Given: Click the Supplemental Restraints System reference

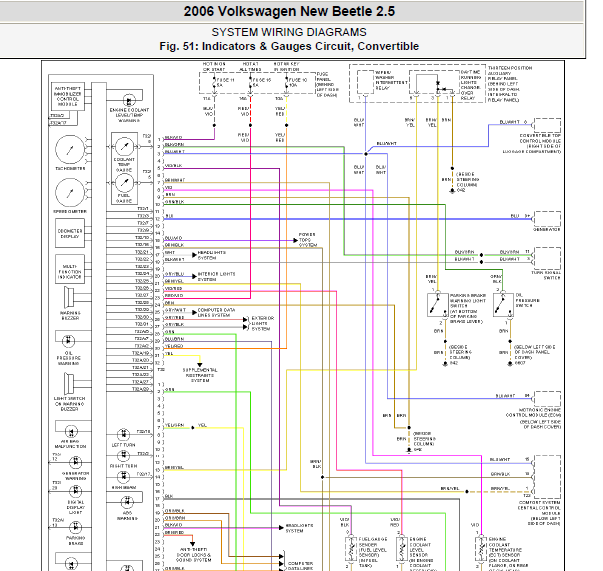Looking at the screenshot, I should [200, 375].
